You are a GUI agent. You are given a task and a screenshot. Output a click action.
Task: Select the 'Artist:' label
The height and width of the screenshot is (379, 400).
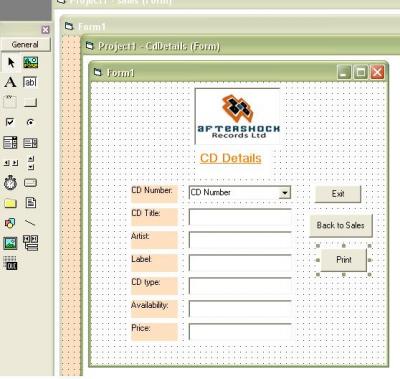coord(154,240)
